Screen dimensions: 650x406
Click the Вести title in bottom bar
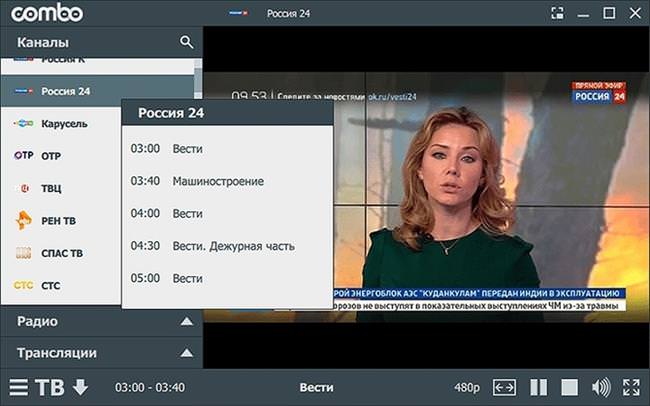coord(316,387)
